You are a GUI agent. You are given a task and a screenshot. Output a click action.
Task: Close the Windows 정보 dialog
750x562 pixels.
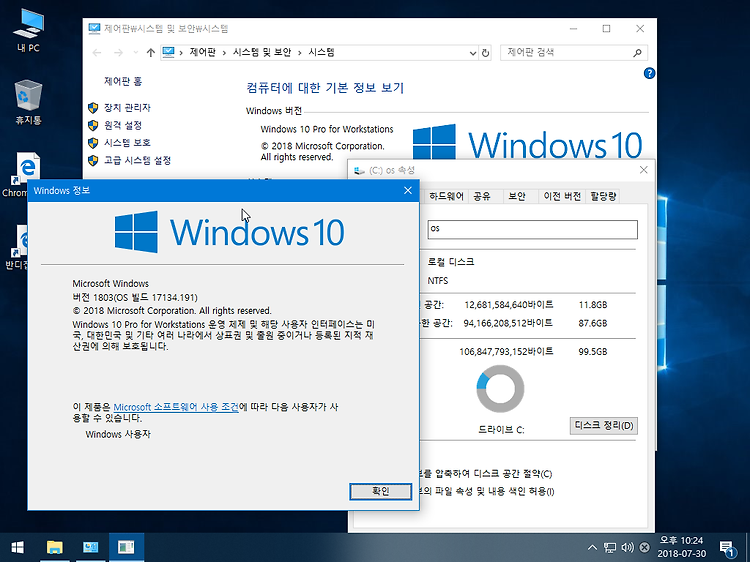pyautogui.click(x=408, y=190)
